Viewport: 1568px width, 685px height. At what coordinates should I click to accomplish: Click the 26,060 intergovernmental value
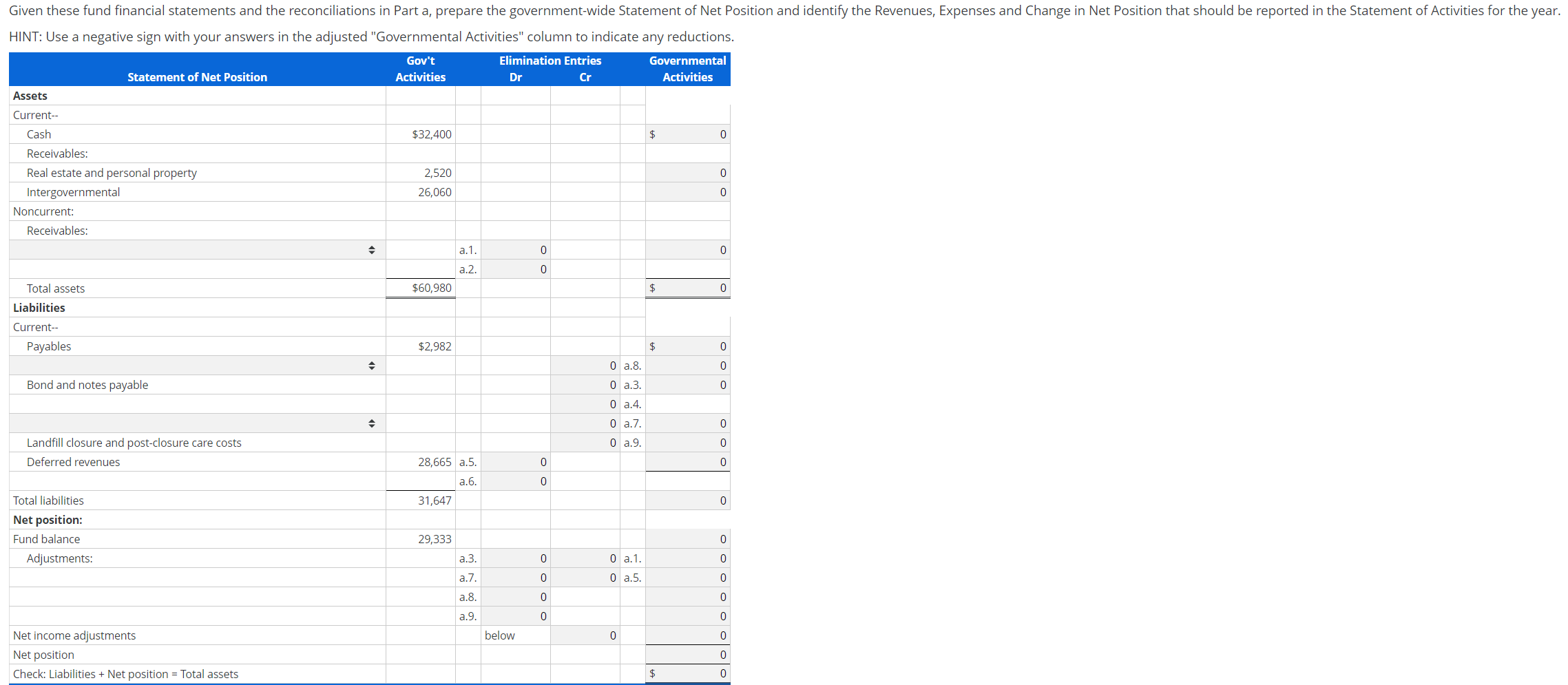[x=435, y=192]
